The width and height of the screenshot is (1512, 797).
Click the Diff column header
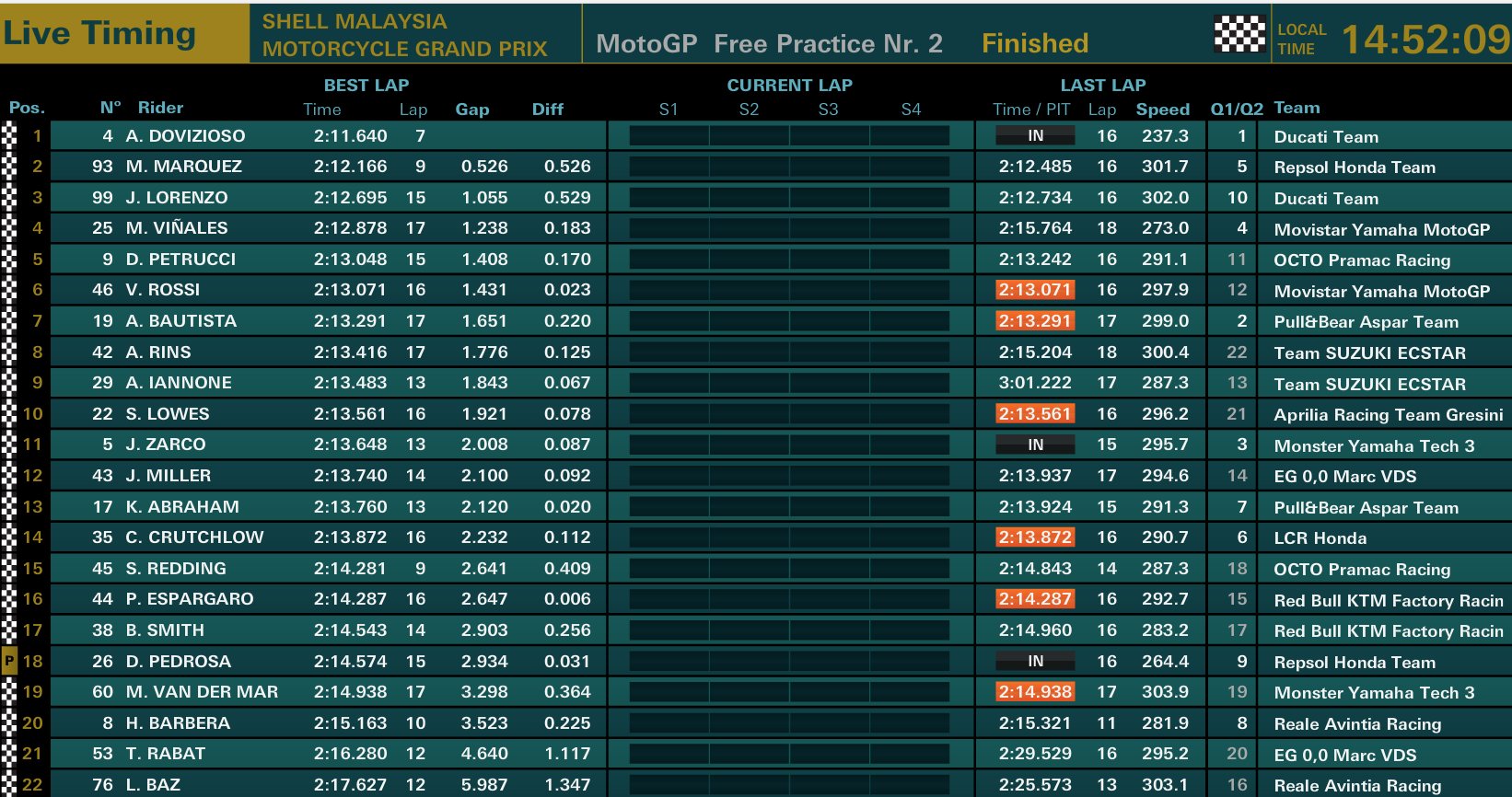548,110
